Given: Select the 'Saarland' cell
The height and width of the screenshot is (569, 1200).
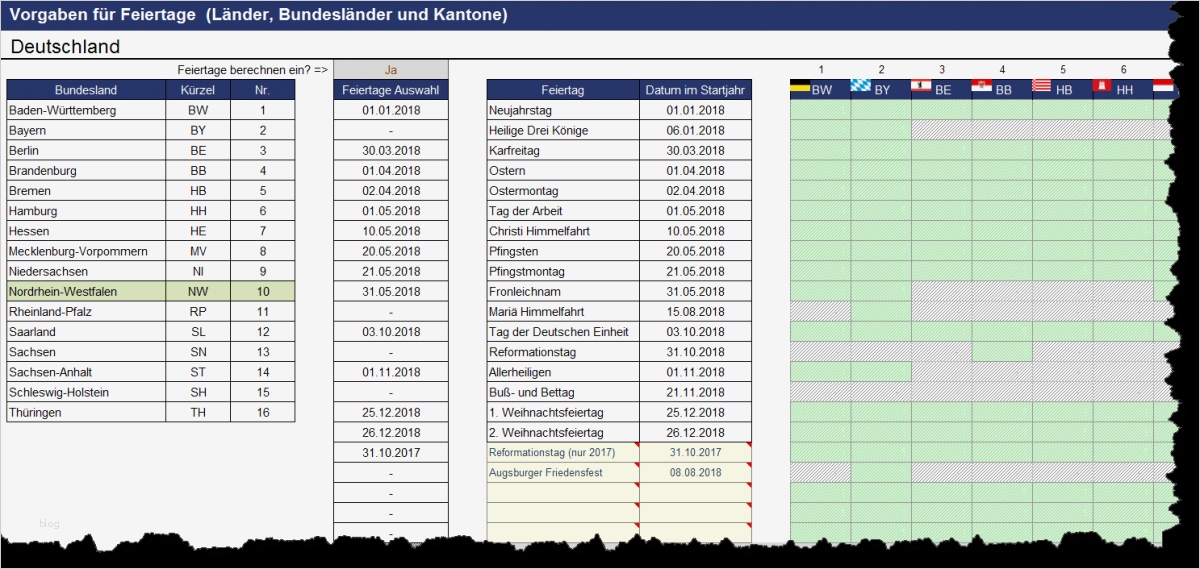Looking at the screenshot, I should pos(86,331).
